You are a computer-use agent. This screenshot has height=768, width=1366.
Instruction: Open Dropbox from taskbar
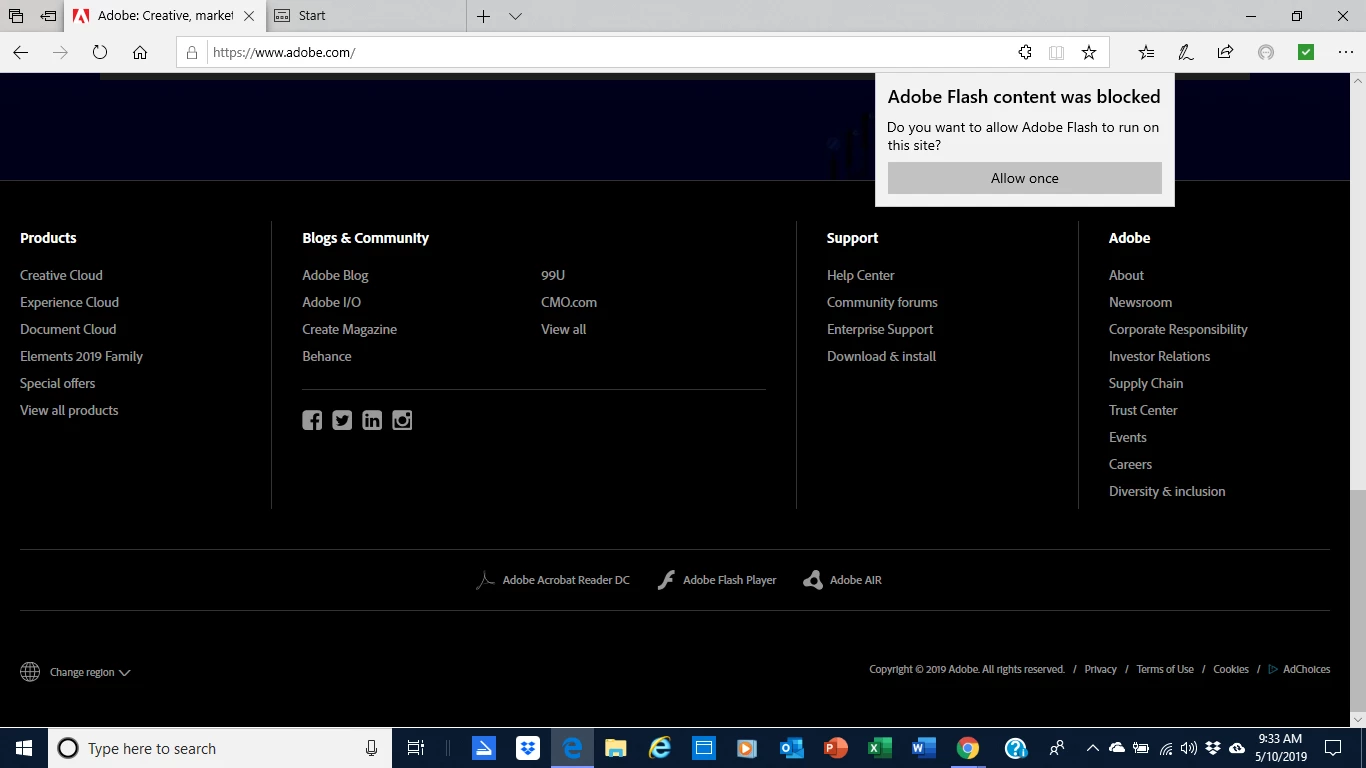pos(528,748)
